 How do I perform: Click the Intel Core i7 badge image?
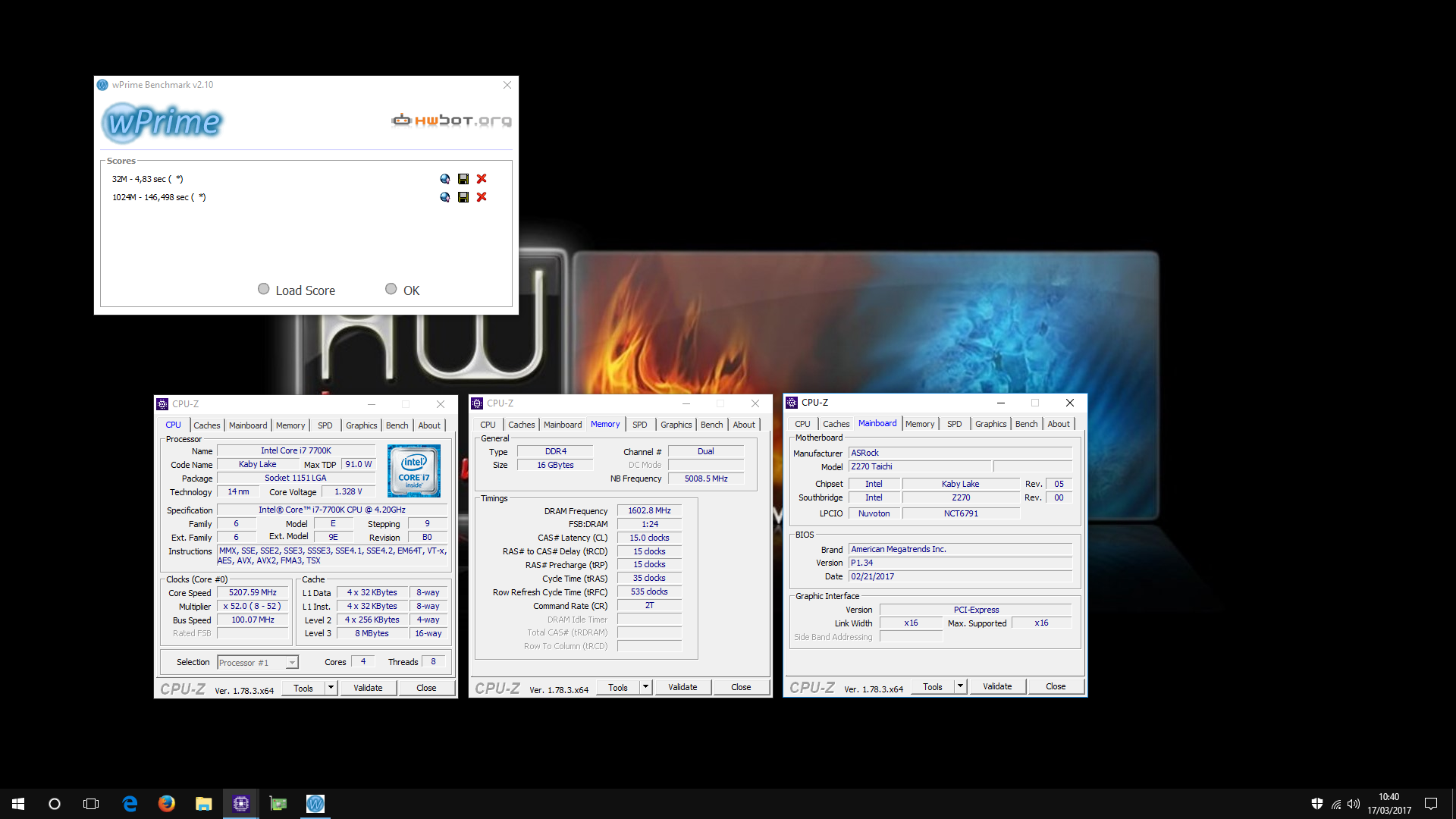(x=414, y=471)
